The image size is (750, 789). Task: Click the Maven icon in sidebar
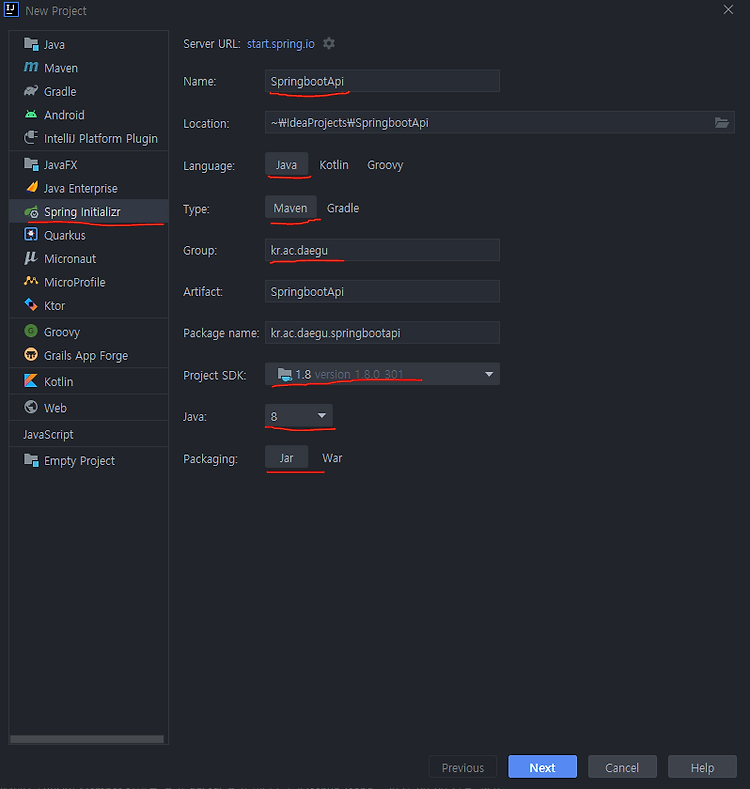point(31,67)
